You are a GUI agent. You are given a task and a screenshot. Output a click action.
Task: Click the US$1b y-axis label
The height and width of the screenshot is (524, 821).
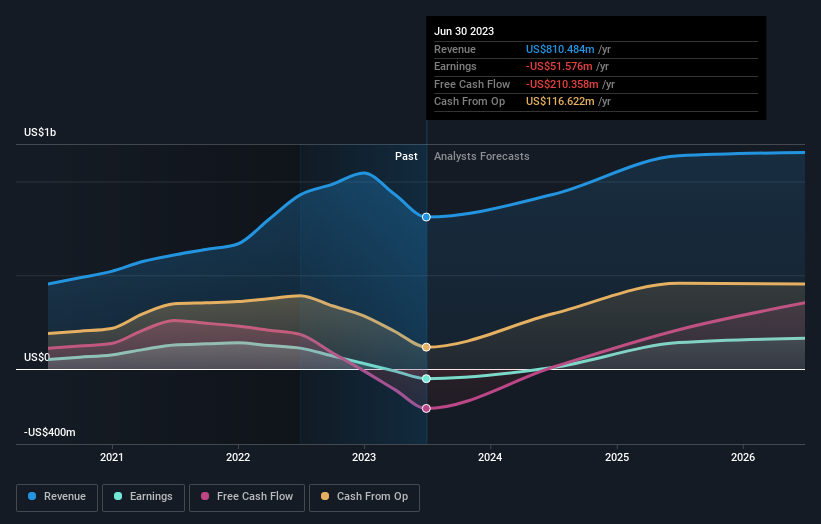click(40, 132)
